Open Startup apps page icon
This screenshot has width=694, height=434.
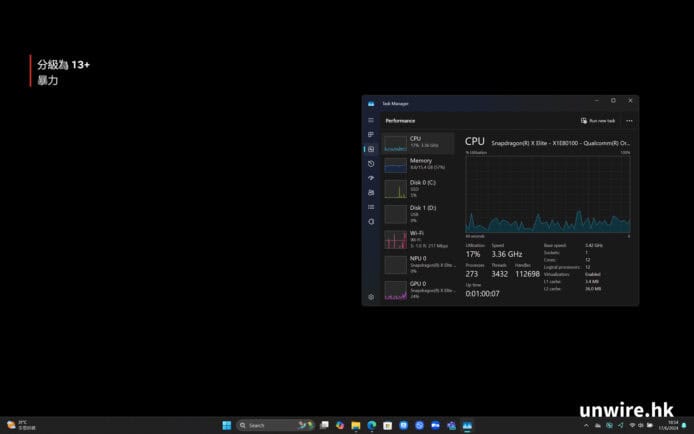click(x=371, y=178)
